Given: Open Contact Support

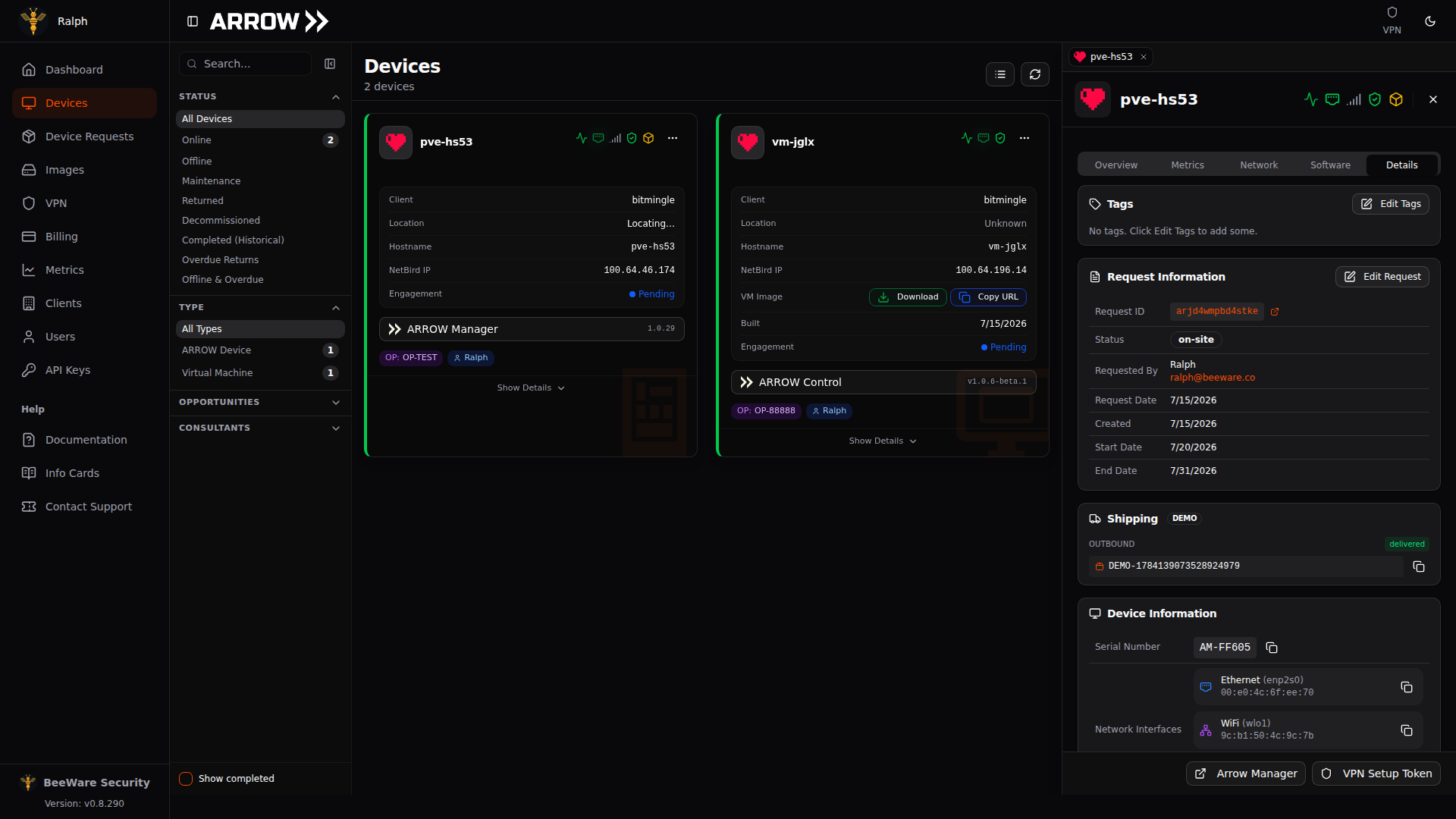Looking at the screenshot, I should [x=84, y=507].
